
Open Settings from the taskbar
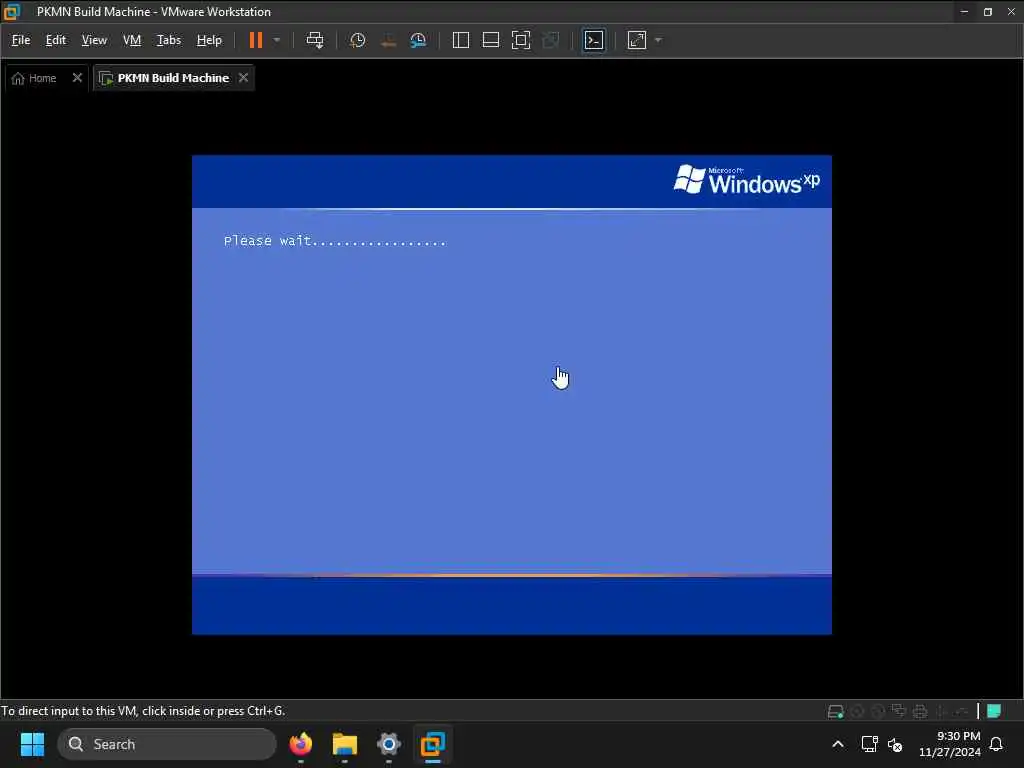(389, 744)
